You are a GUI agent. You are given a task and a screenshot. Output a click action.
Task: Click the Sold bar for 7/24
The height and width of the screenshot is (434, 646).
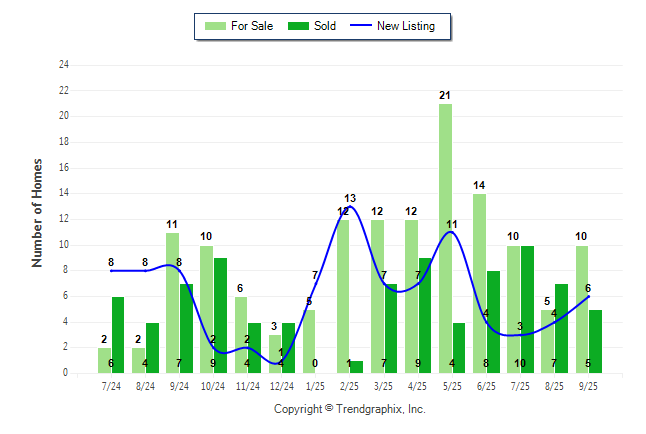118,335
